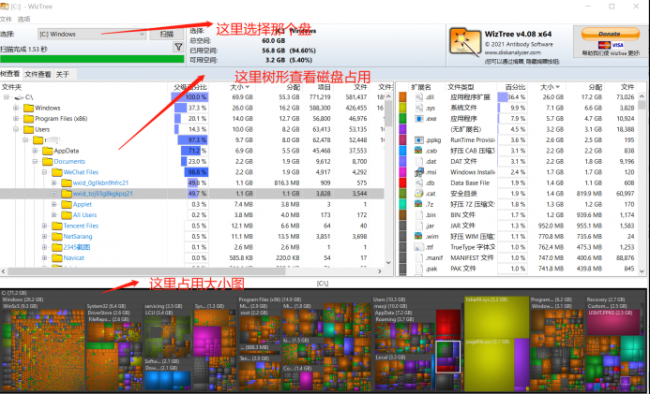Open the drive selection dropdown
This screenshot has width=650, height=394.
pos(92,34)
